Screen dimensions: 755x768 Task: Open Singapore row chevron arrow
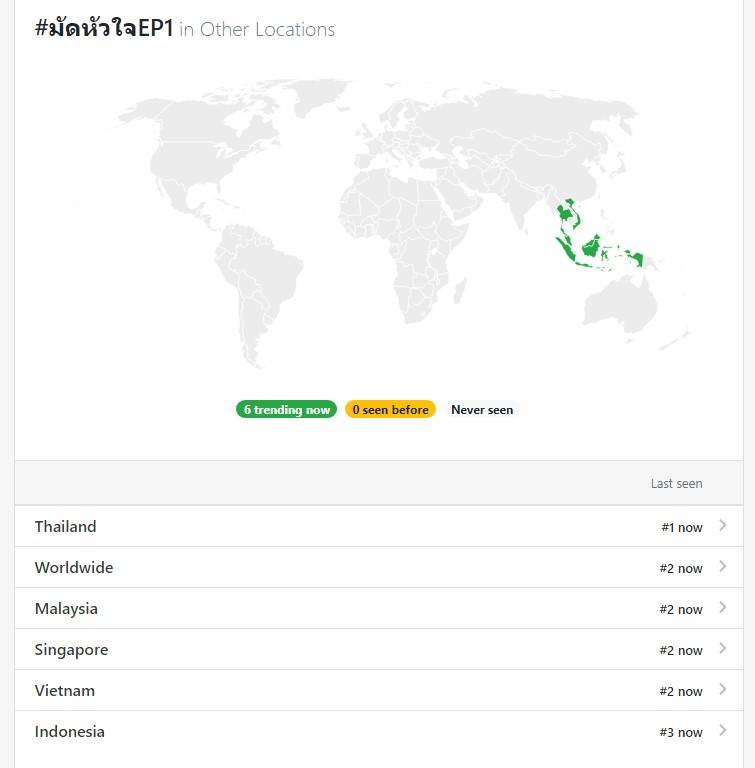pos(722,649)
